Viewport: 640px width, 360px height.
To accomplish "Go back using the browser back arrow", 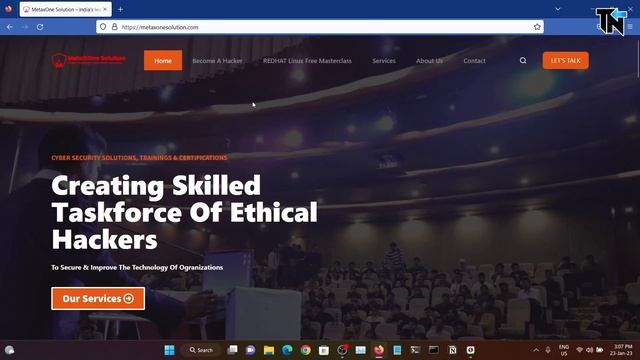I will click(x=10, y=27).
